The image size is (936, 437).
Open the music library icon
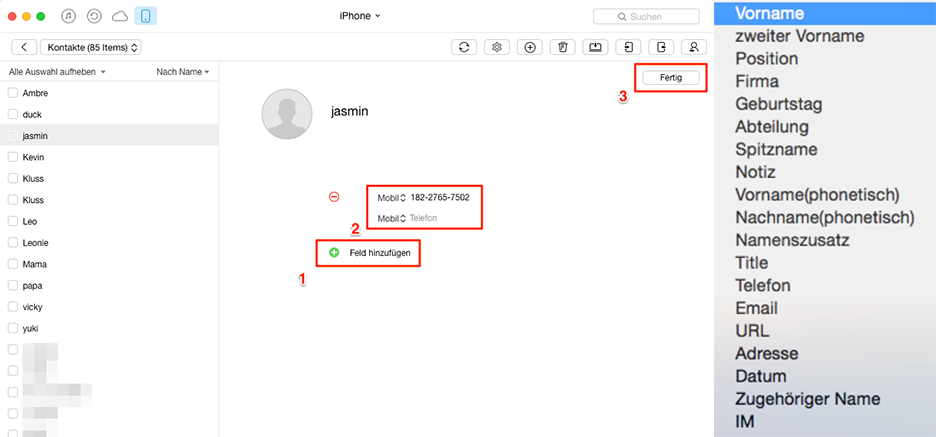tap(69, 16)
